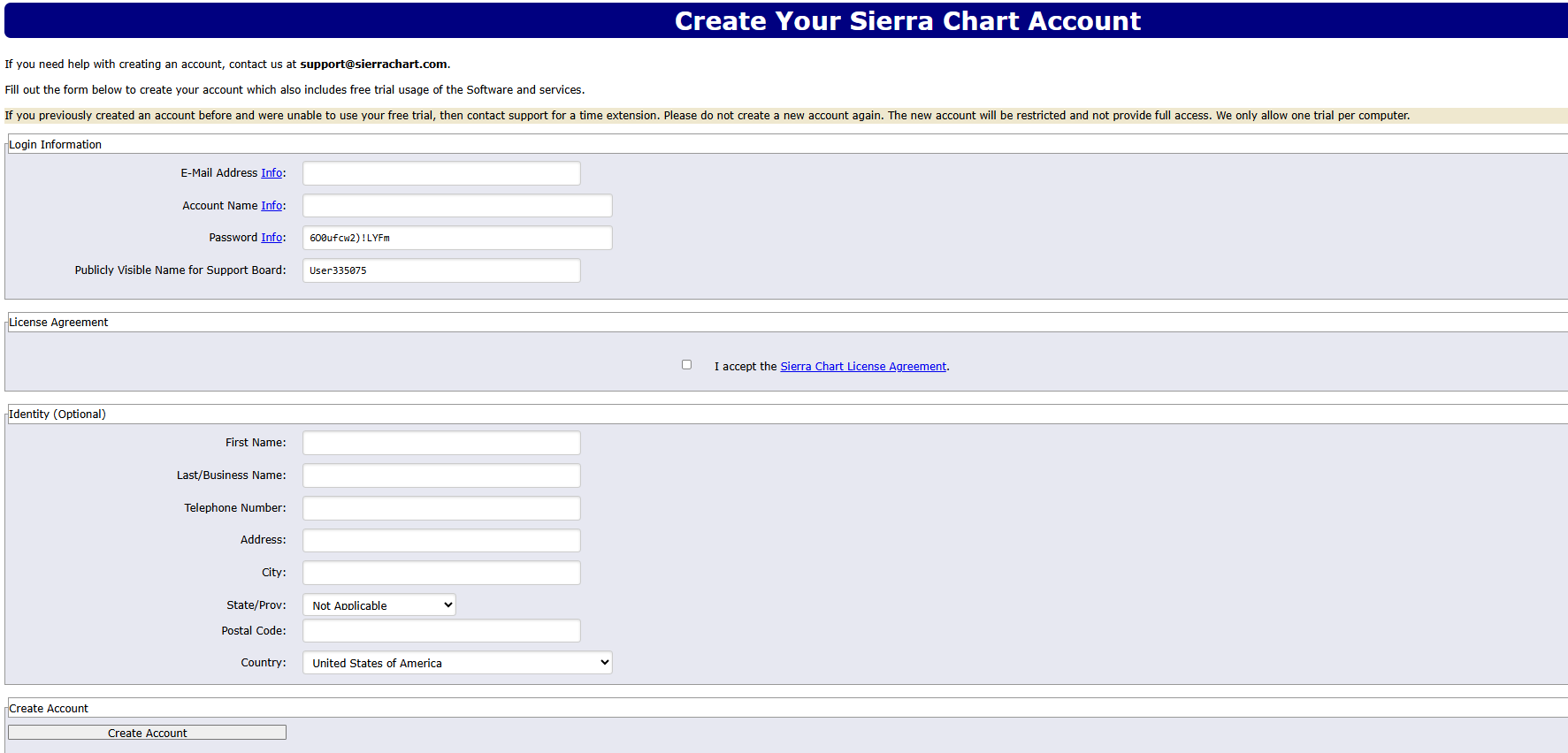Click the Identity (Optional) section label
The height and width of the screenshot is (753, 1568).
coord(57,415)
